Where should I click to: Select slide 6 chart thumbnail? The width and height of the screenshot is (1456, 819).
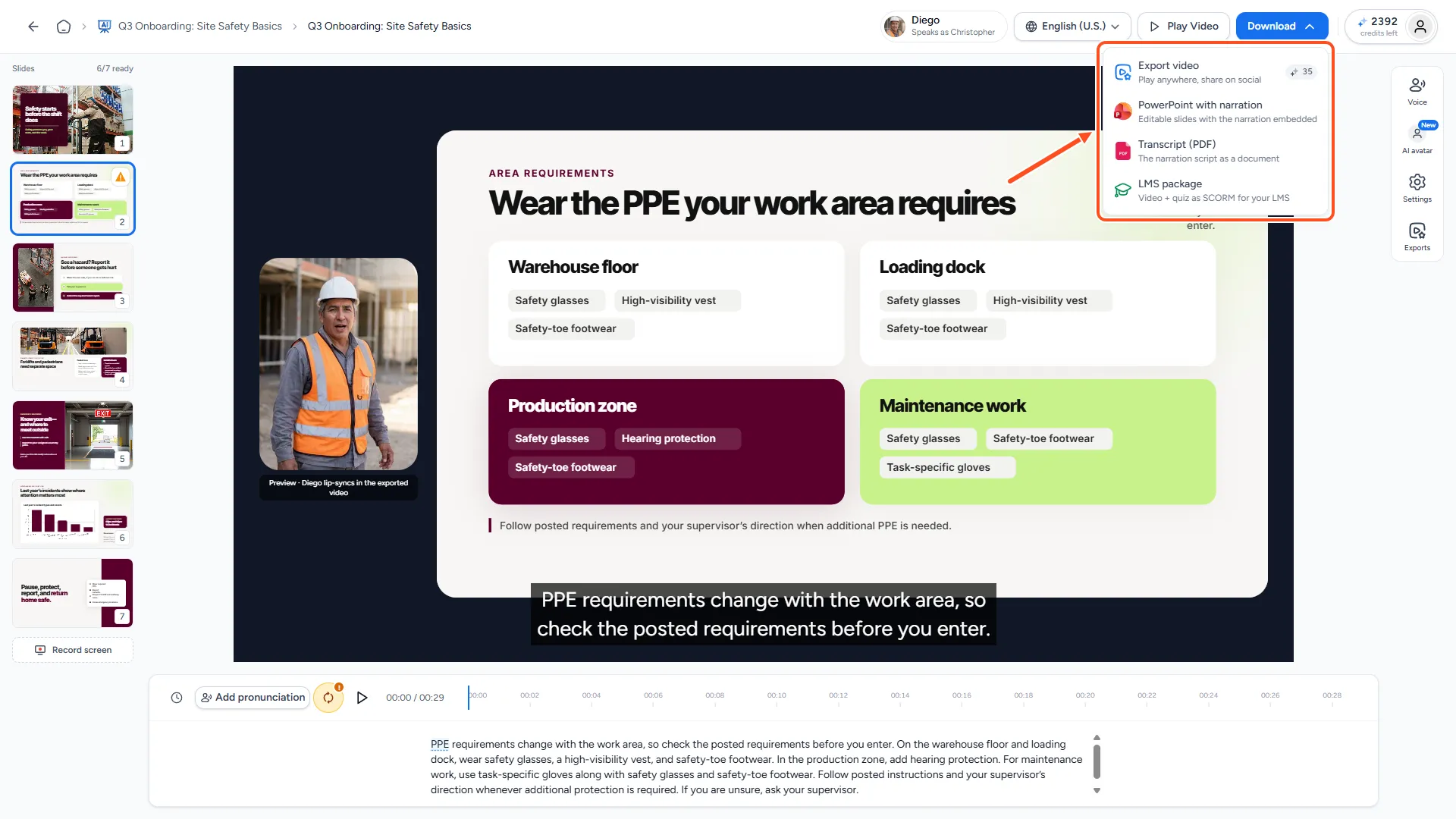[x=73, y=513]
